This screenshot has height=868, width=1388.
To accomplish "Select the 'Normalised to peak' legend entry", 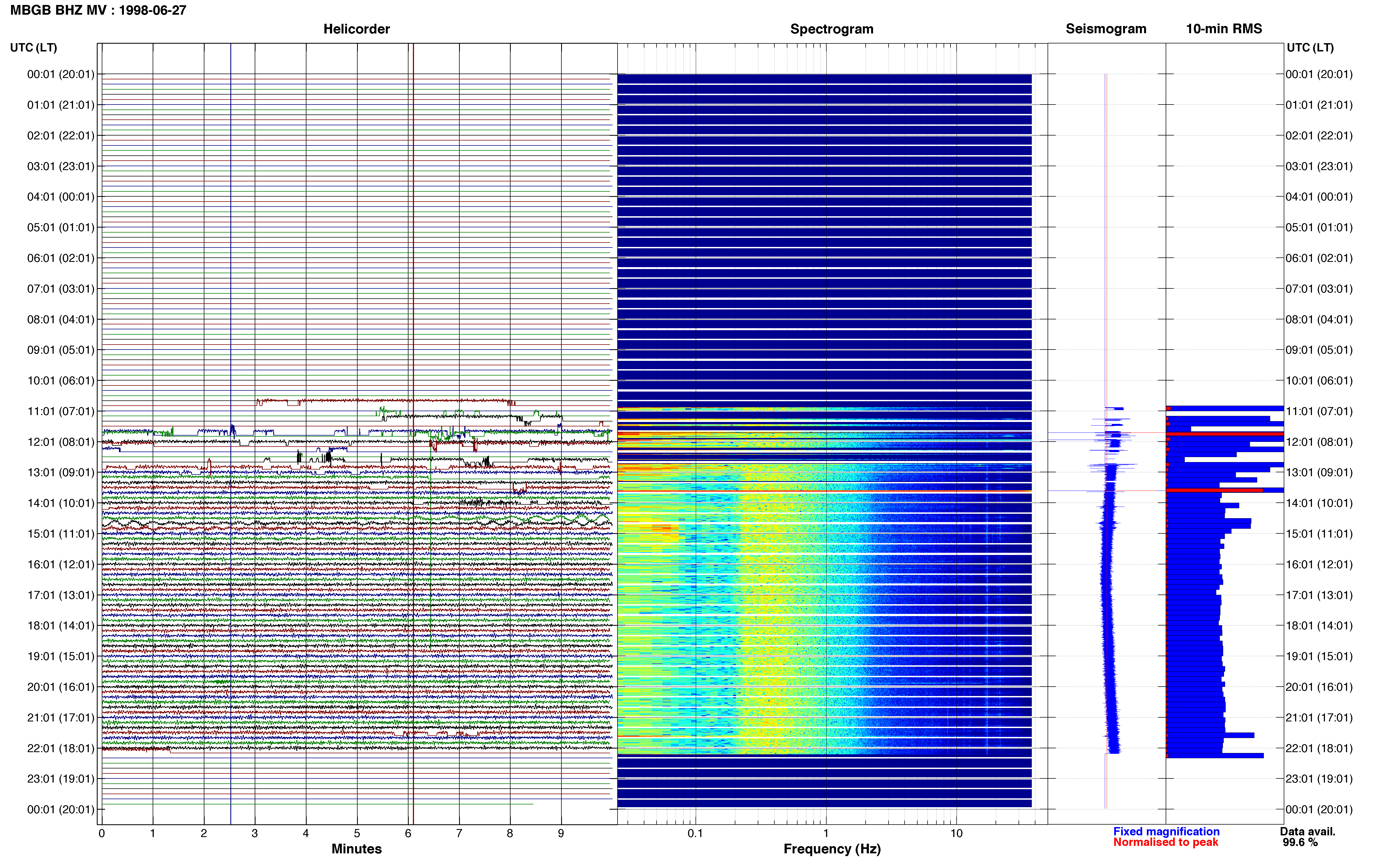I will click(1165, 842).
